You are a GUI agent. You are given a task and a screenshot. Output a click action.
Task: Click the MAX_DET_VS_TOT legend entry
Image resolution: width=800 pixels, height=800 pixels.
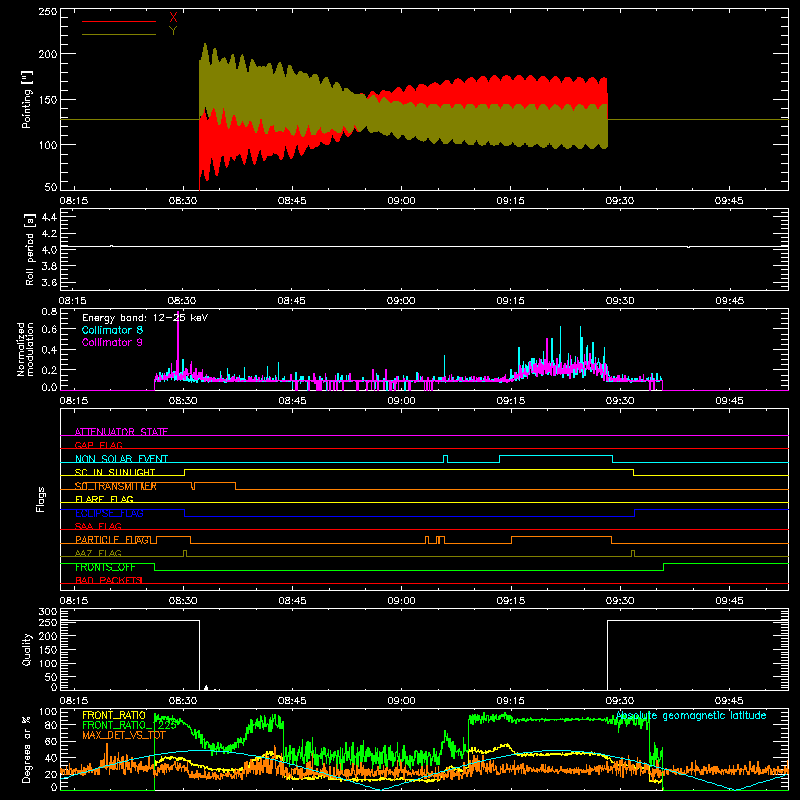(124, 735)
